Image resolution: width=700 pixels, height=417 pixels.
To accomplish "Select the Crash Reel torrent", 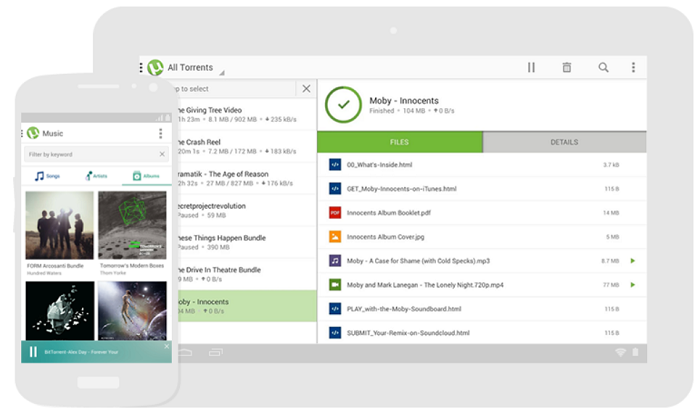I will pyautogui.click(x=246, y=146).
